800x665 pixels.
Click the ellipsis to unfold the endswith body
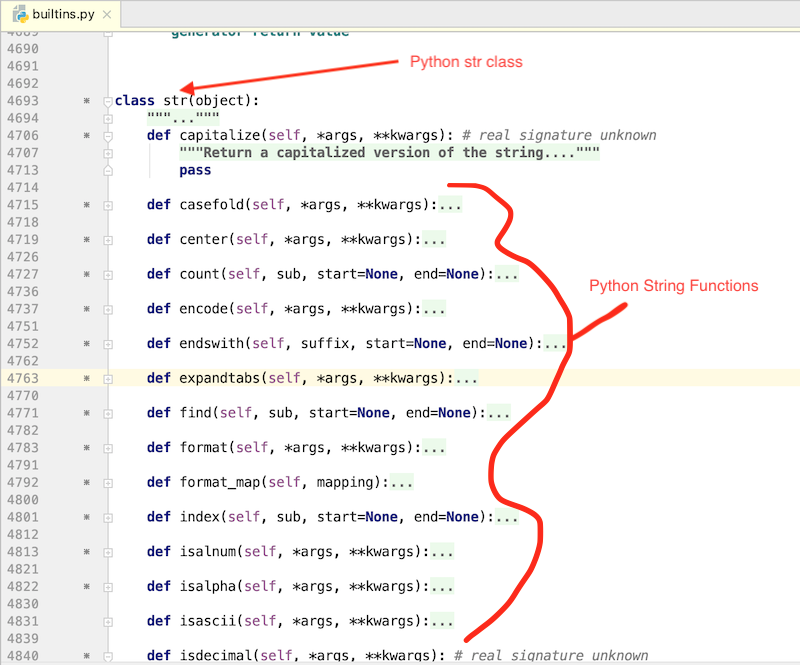556,343
